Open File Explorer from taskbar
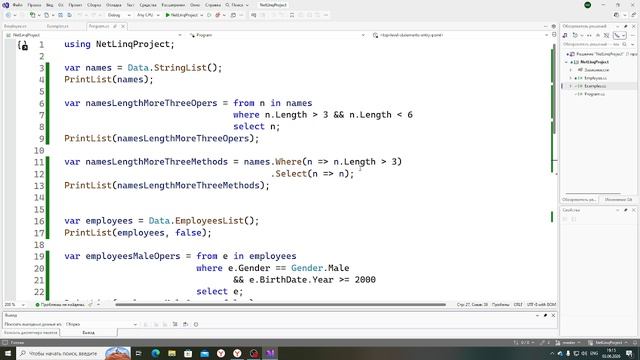The width and height of the screenshot is (640, 360). [x=172, y=353]
